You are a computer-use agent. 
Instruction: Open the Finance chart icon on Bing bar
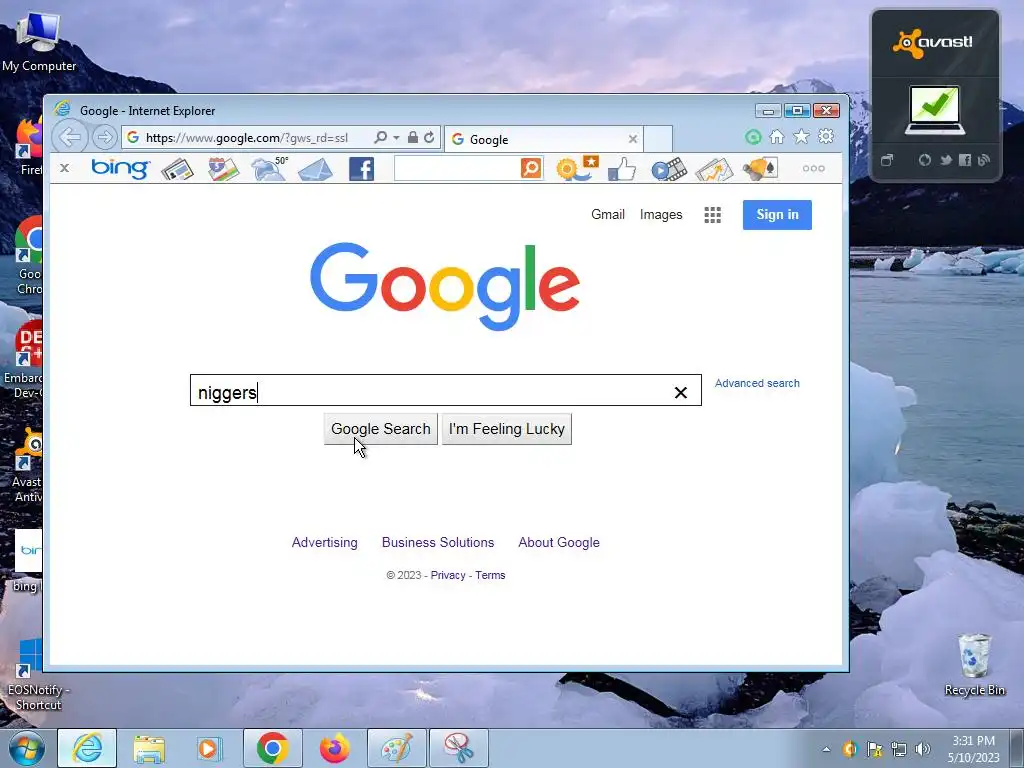[x=714, y=170]
